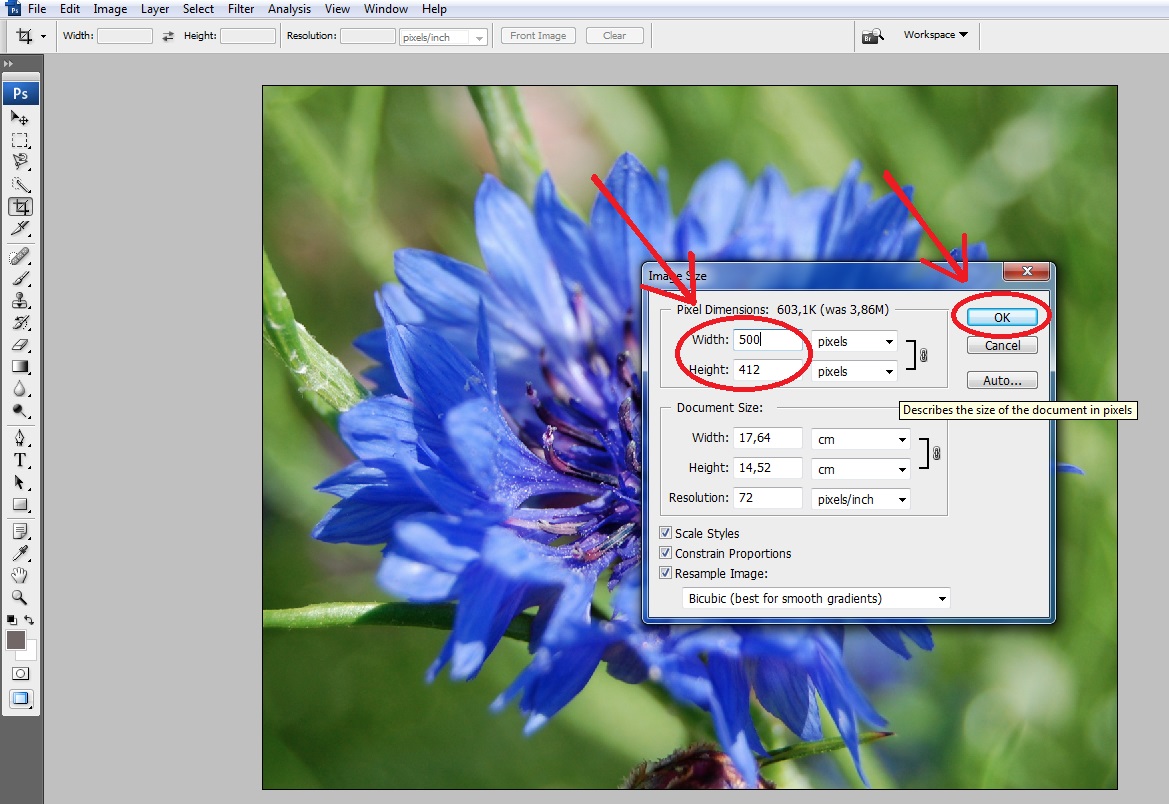
Task: Click the foreground color swatch
Action: pos(18,640)
